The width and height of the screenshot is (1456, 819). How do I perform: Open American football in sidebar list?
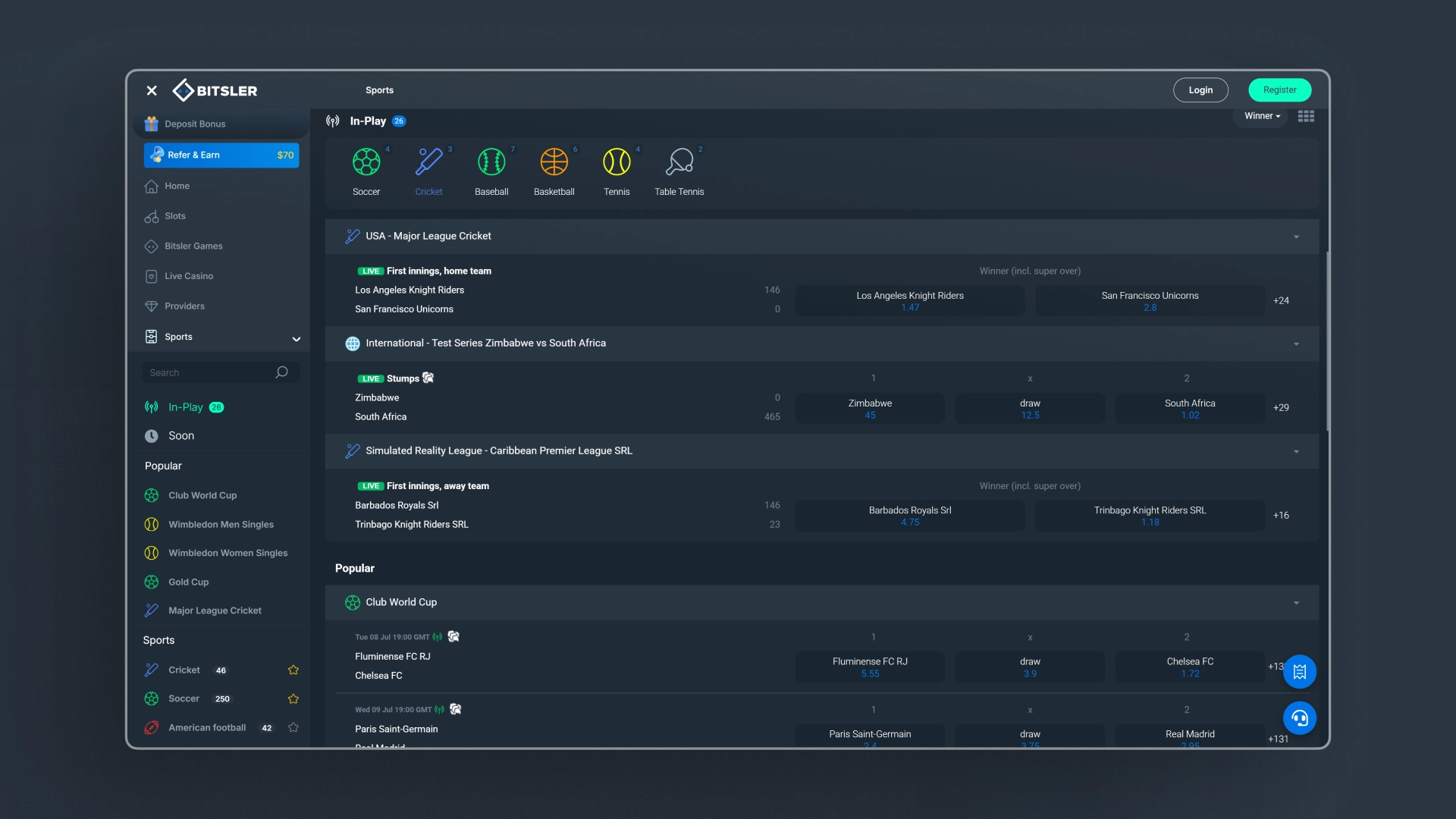pos(207,727)
